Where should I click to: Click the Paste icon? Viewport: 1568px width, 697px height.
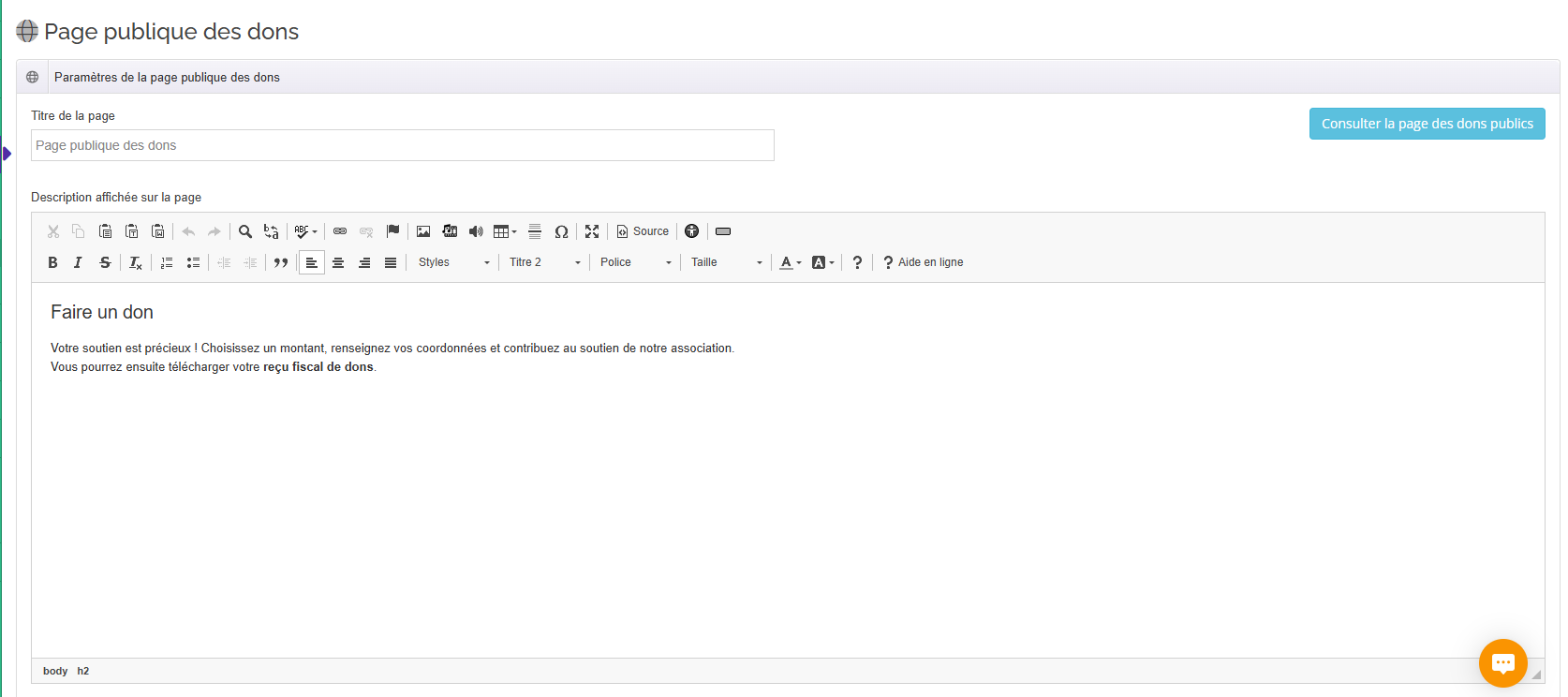pyautogui.click(x=106, y=231)
